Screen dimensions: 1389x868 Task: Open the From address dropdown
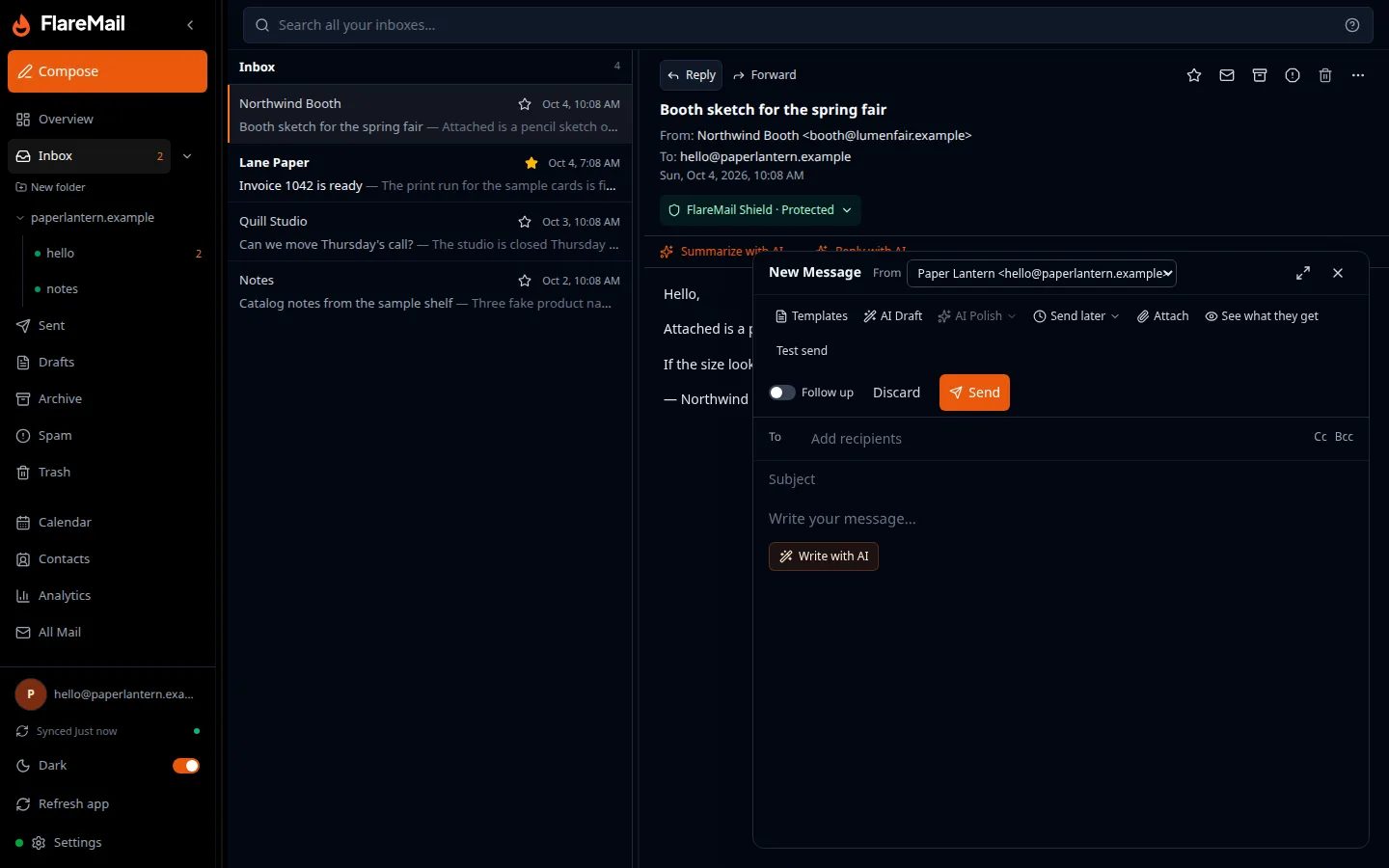[1042, 274]
